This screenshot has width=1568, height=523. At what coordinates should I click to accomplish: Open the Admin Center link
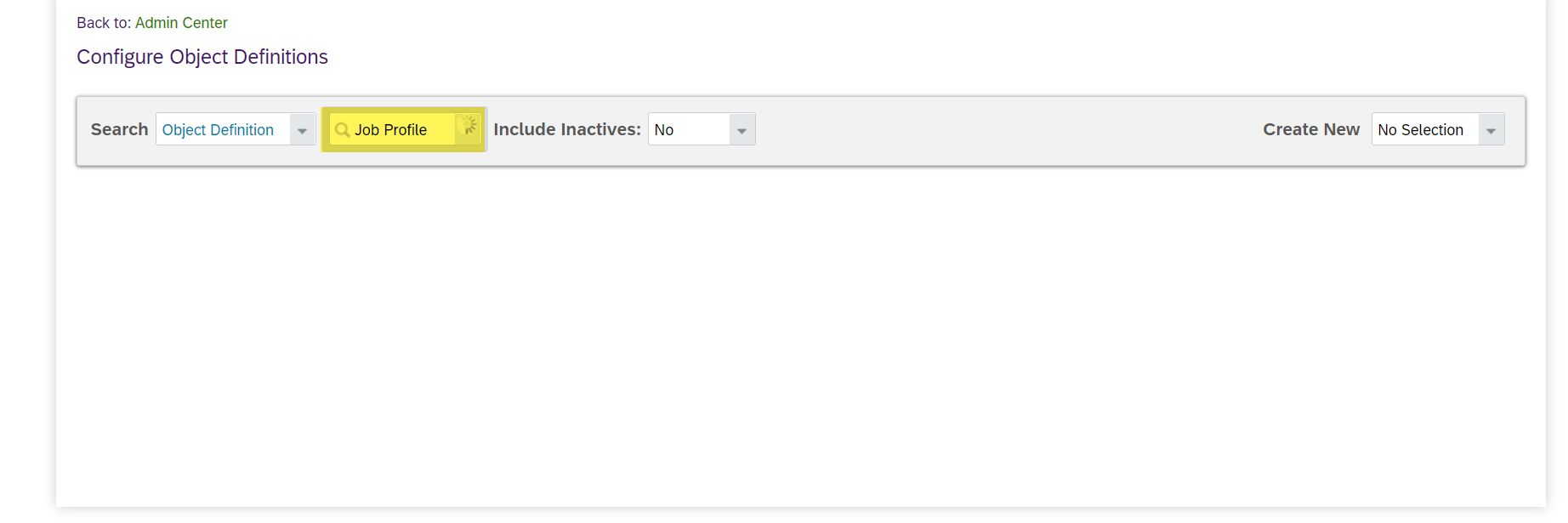click(181, 23)
